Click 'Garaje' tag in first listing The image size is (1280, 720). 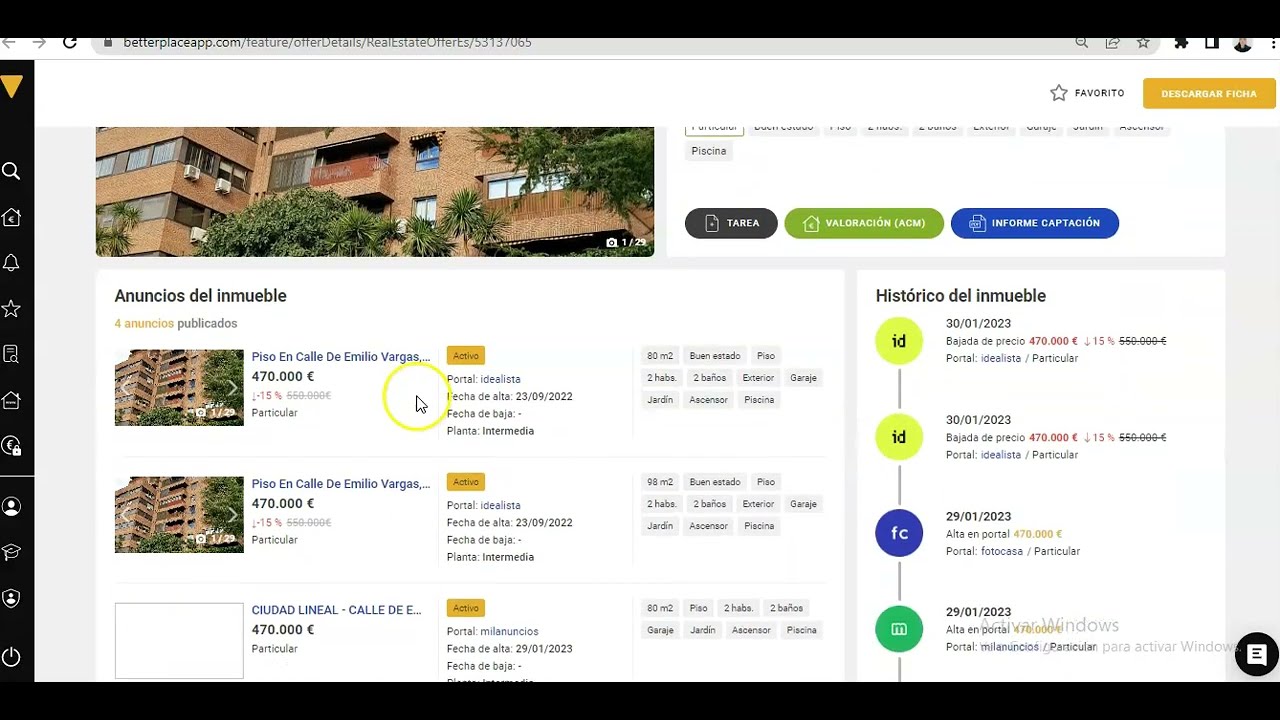coord(803,378)
